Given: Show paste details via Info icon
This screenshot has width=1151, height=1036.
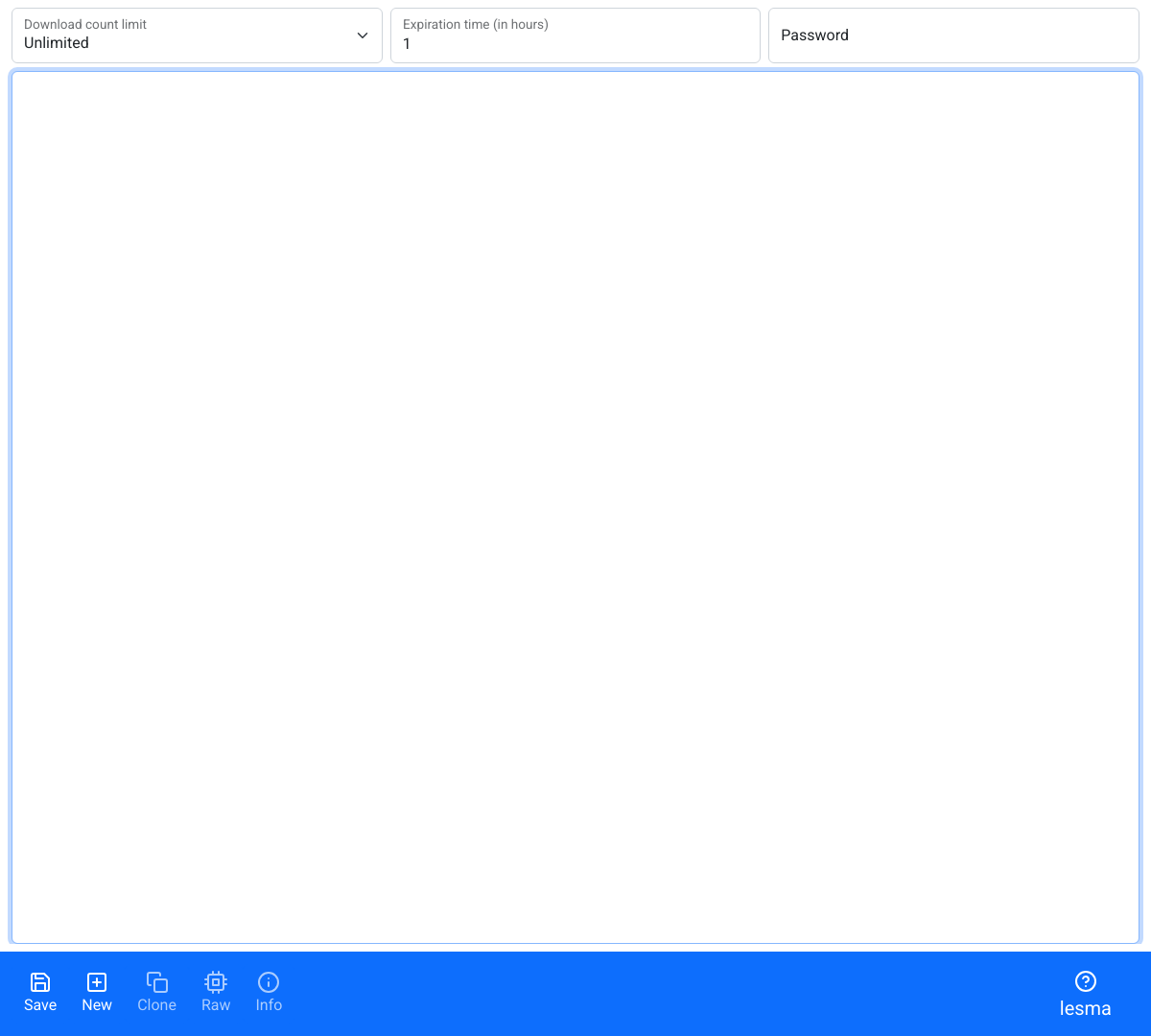Looking at the screenshot, I should coord(269,982).
